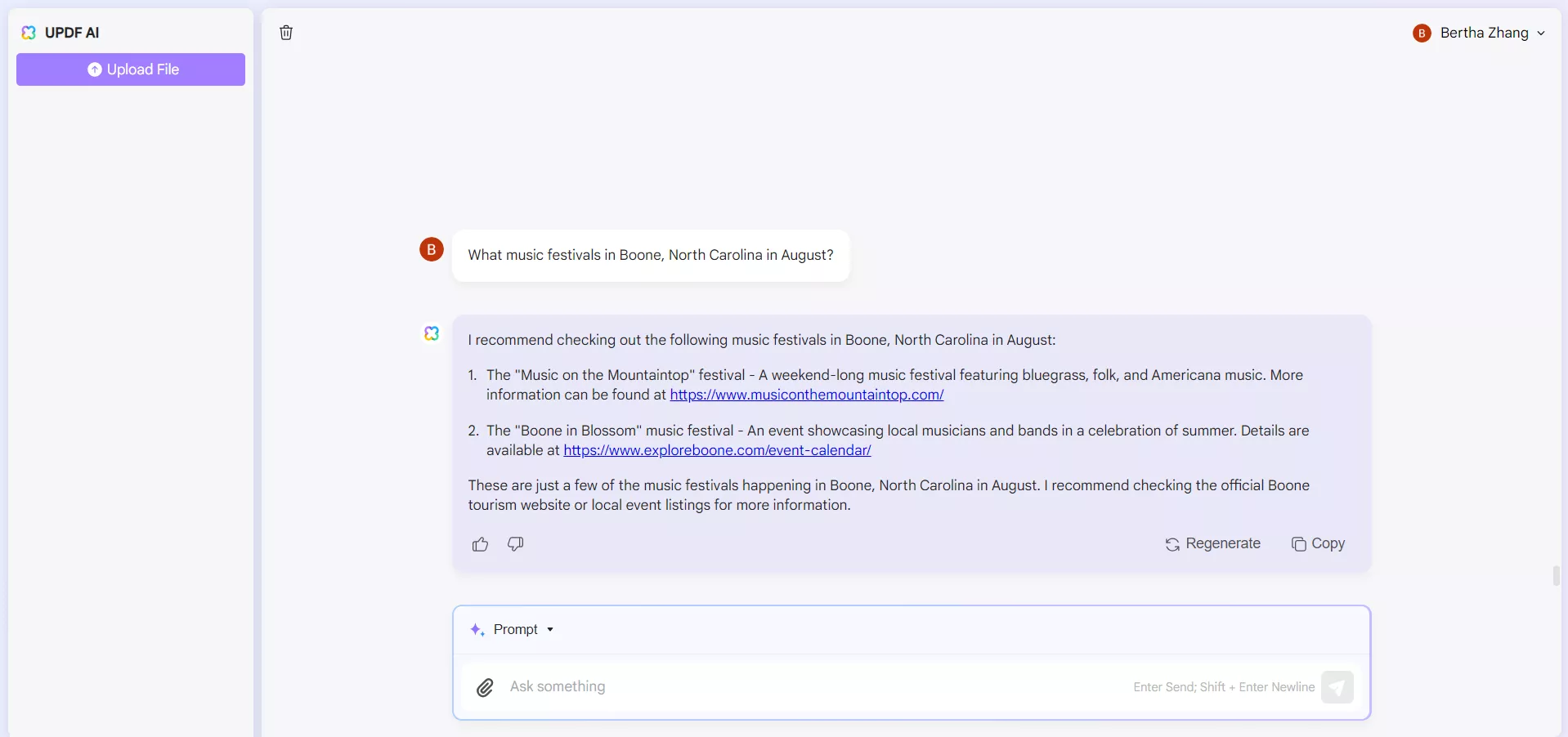
Task: Open the Bertha Zhang account dropdown
Action: (x=1541, y=33)
